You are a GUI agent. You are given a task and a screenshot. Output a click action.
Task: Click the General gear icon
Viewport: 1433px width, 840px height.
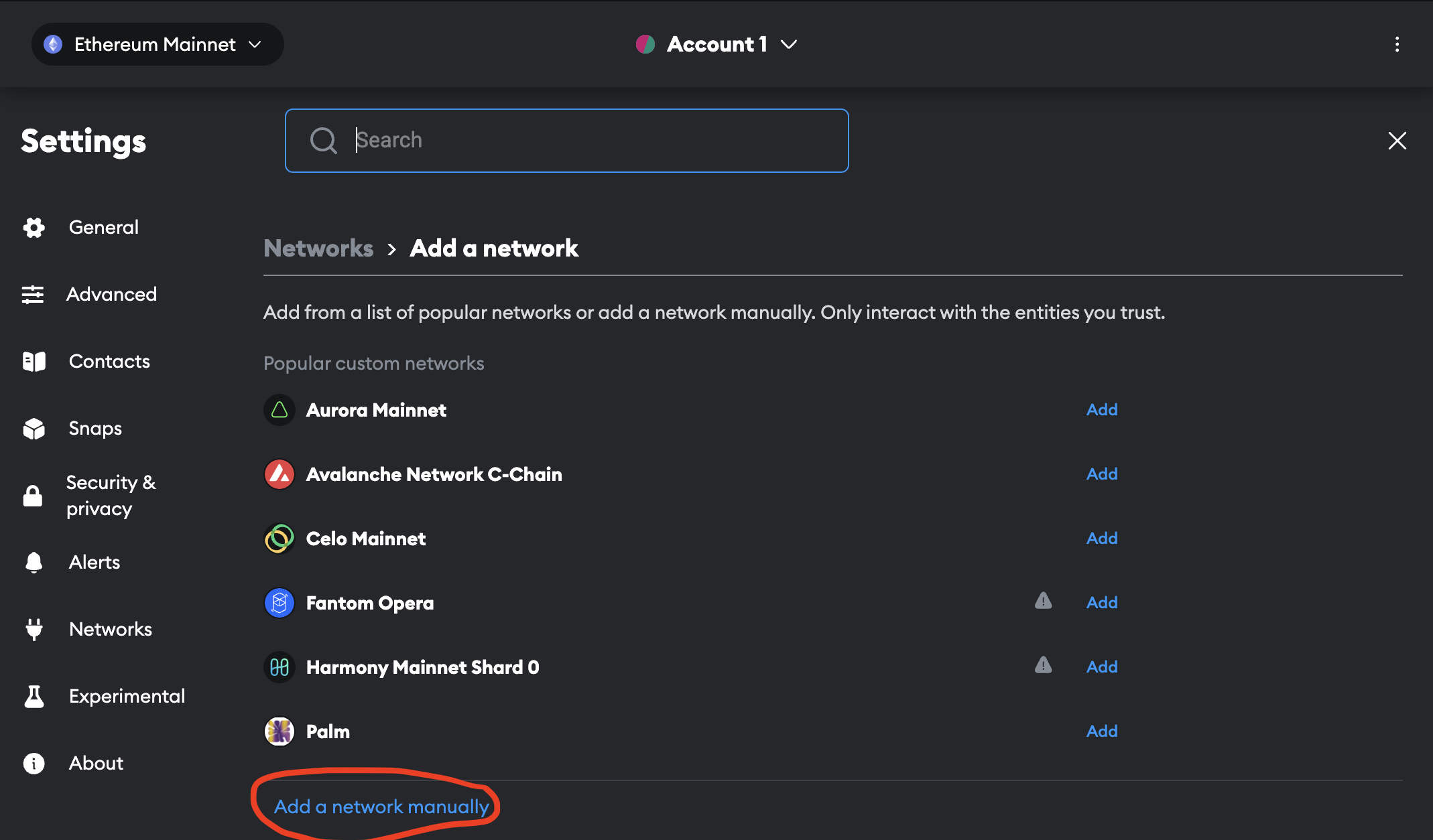[x=34, y=228]
